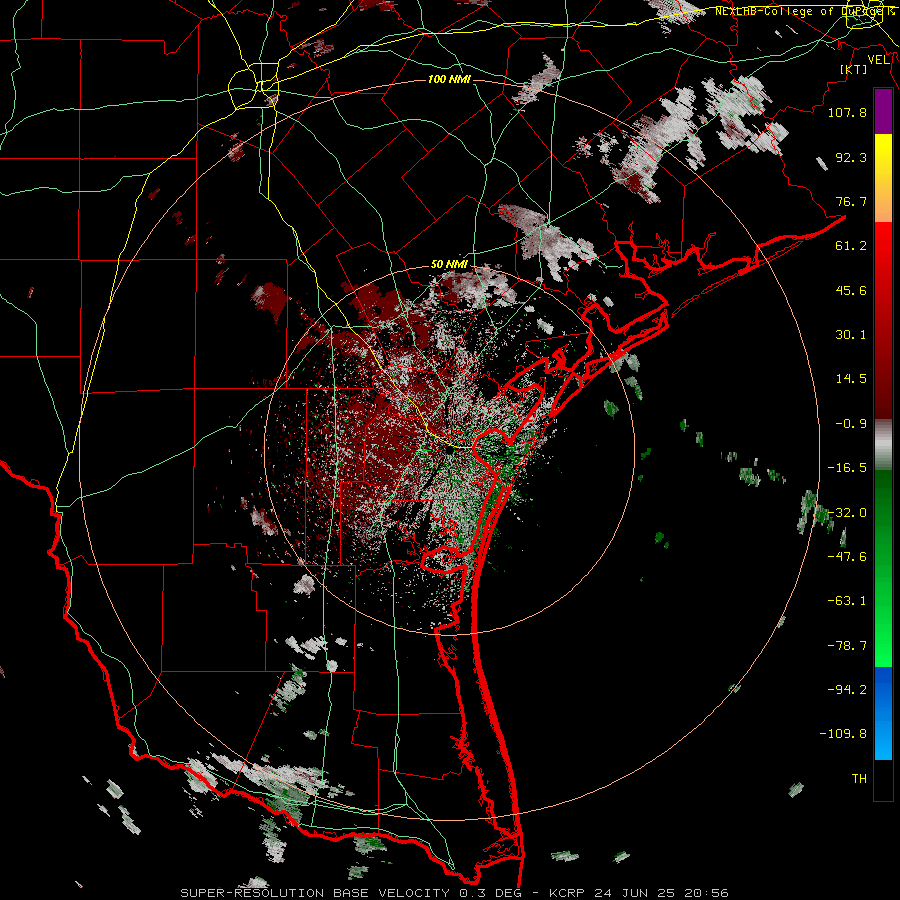Click the 107.8 velocity scale value
Viewport: 900px width, 900px height.
pyautogui.click(x=847, y=112)
